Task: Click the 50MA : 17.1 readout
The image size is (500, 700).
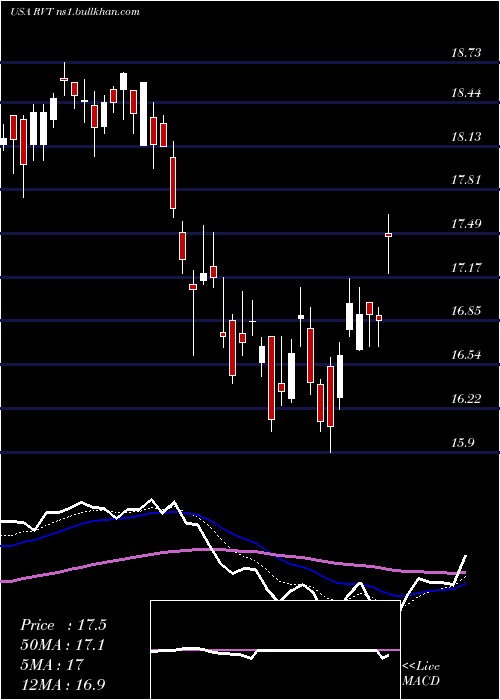Action: pos(62,645)
